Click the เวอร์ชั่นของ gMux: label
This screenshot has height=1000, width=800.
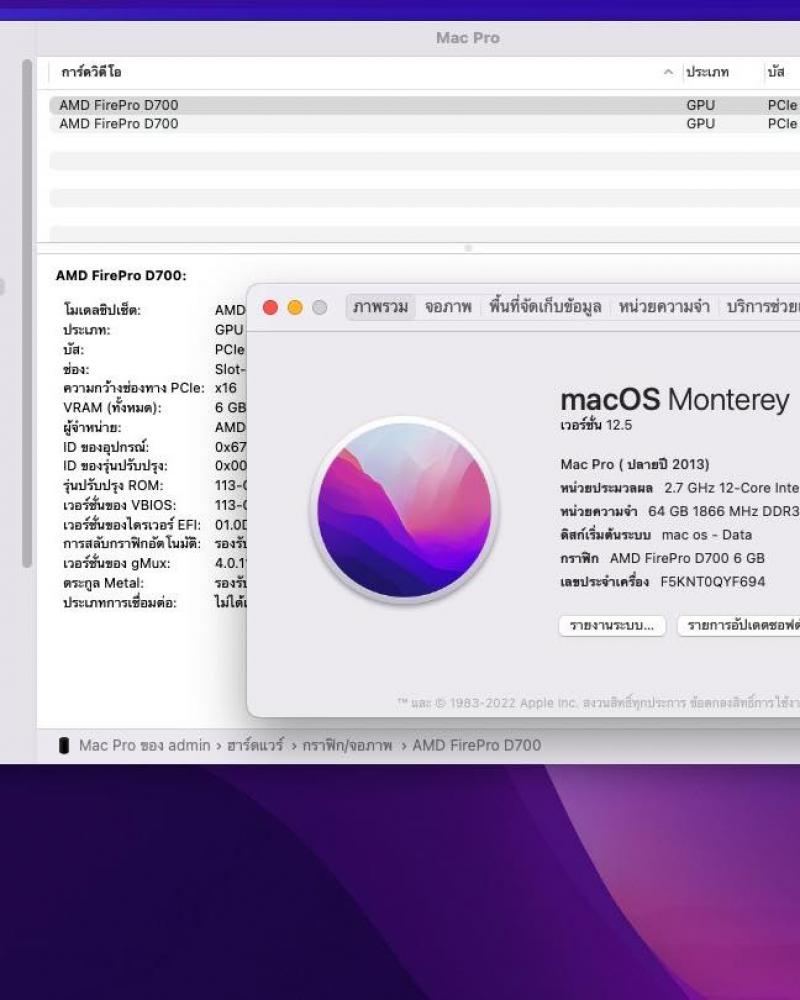(x=116, y=563)
